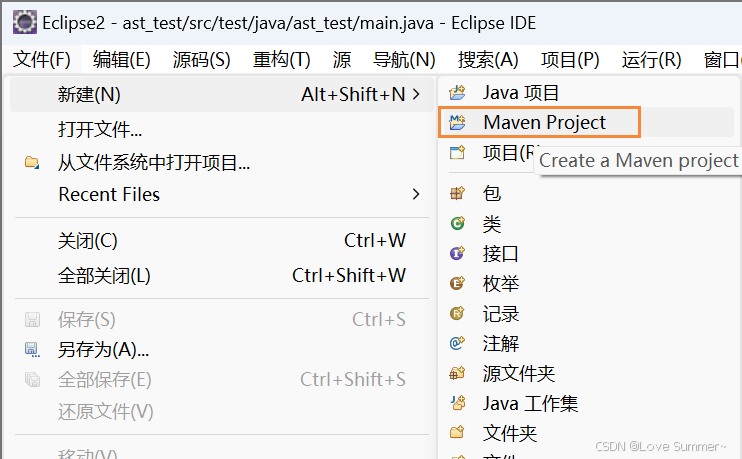Open the 窗口 menu
Screen dimensions: 742x459
pyautogui.click(x=722, y=60)
